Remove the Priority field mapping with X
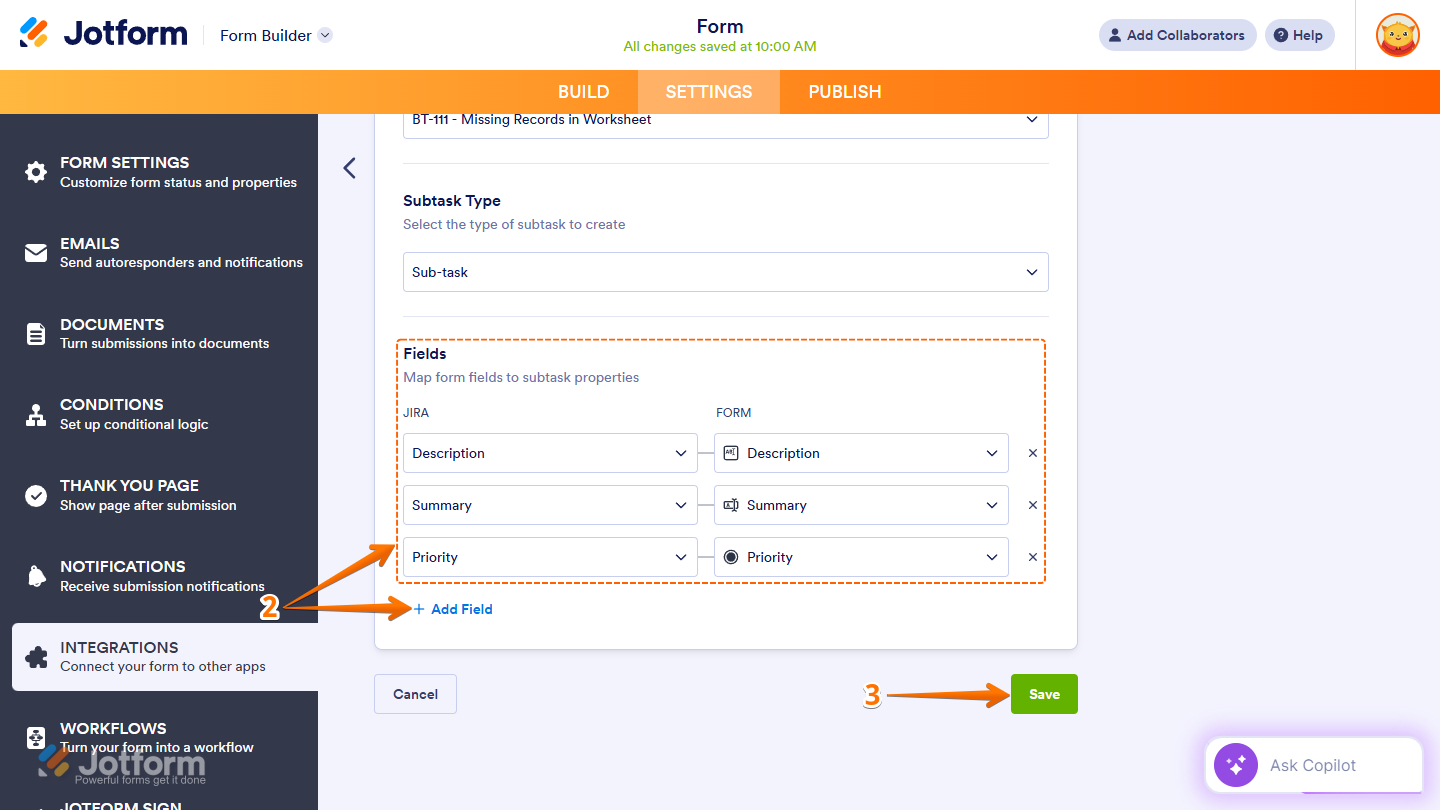 tap(1032, 557)
